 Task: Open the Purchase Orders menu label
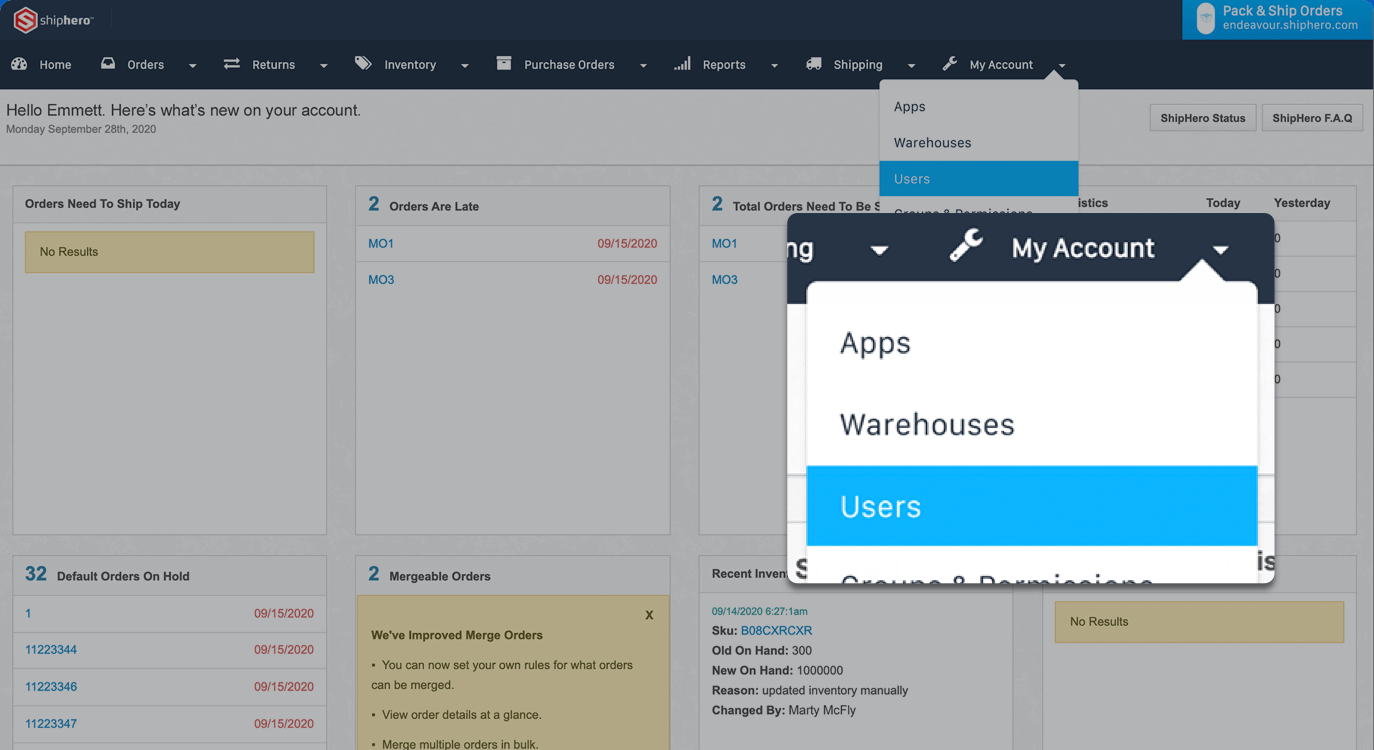569,65
